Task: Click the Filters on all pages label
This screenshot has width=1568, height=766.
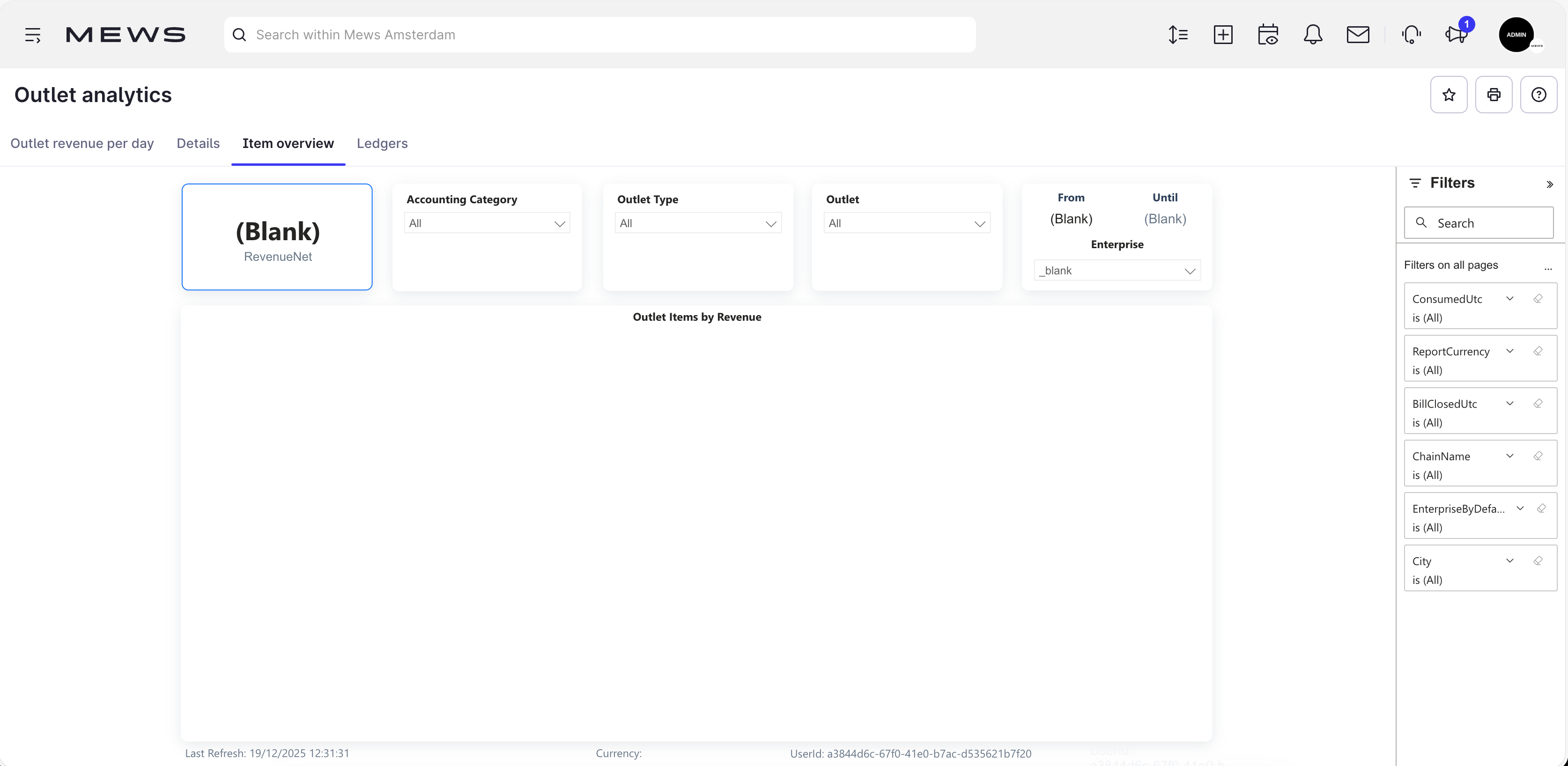Action: (x=1450, y=265)
